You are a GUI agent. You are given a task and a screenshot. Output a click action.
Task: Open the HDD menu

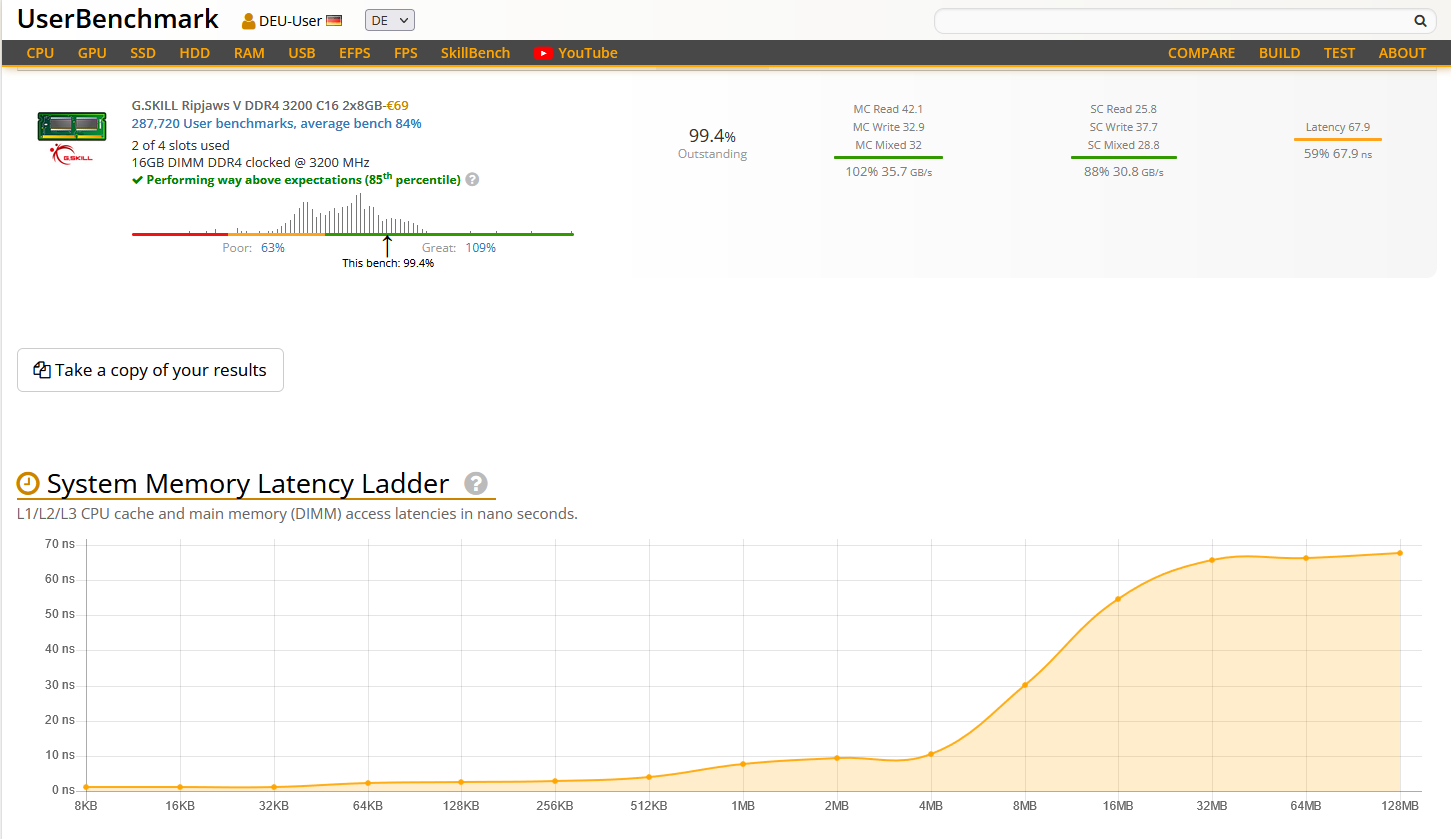pyautogui.click(x=195, y=53)
